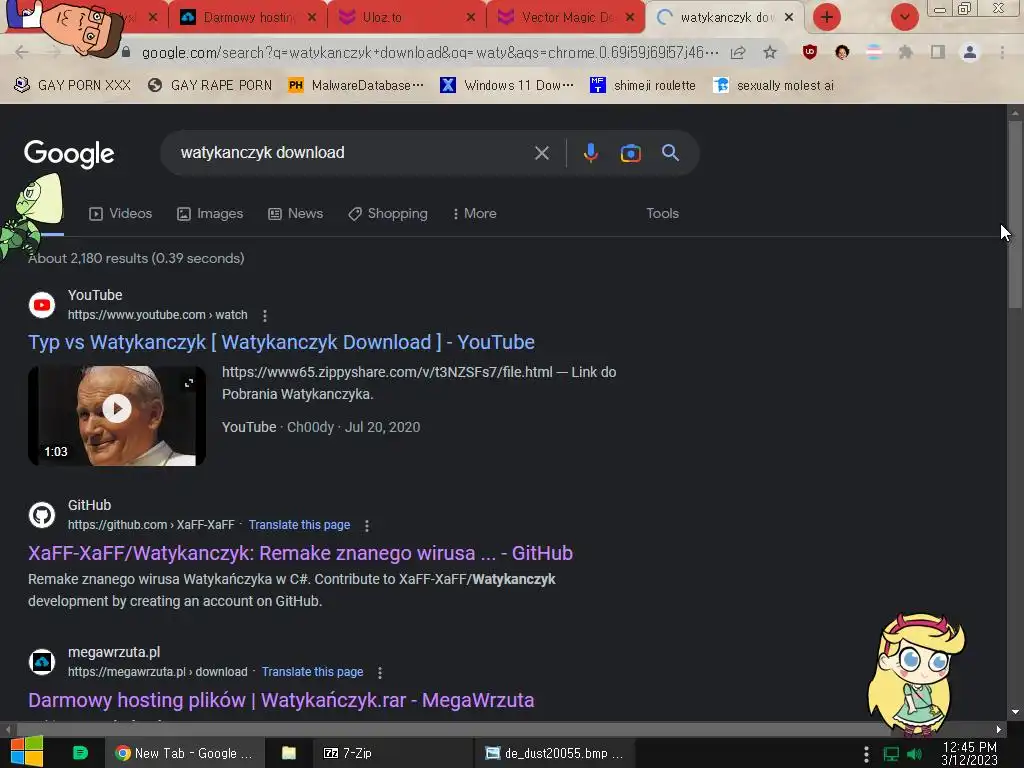Screen dimensions: 1024x768
Task: Toggle the browser side panel icon
Action: (x=938, y=52)
